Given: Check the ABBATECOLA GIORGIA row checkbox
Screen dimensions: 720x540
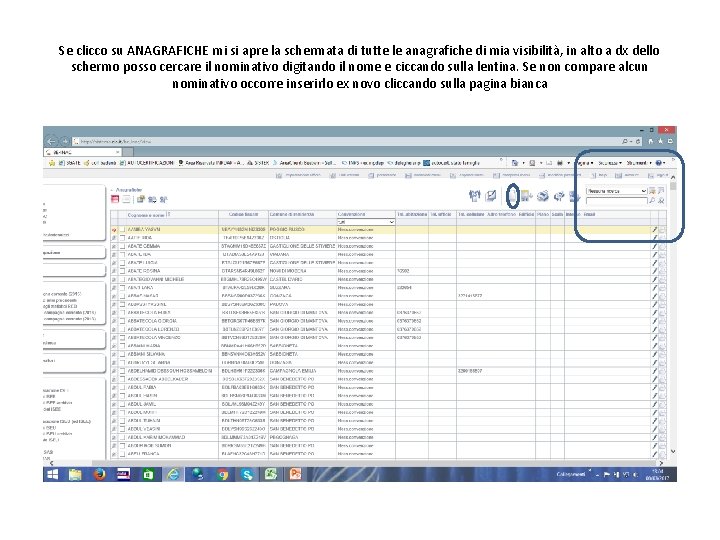Looking at the screenshot, I should pyautogui.click(x=122, y=321).
